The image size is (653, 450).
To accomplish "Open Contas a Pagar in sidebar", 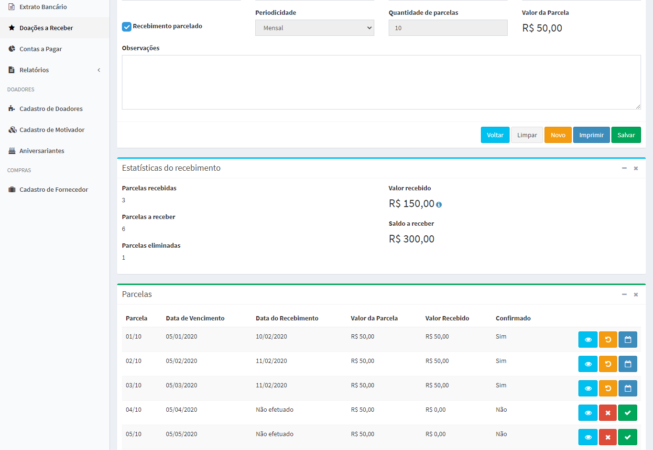I will [x=40, y=48].
